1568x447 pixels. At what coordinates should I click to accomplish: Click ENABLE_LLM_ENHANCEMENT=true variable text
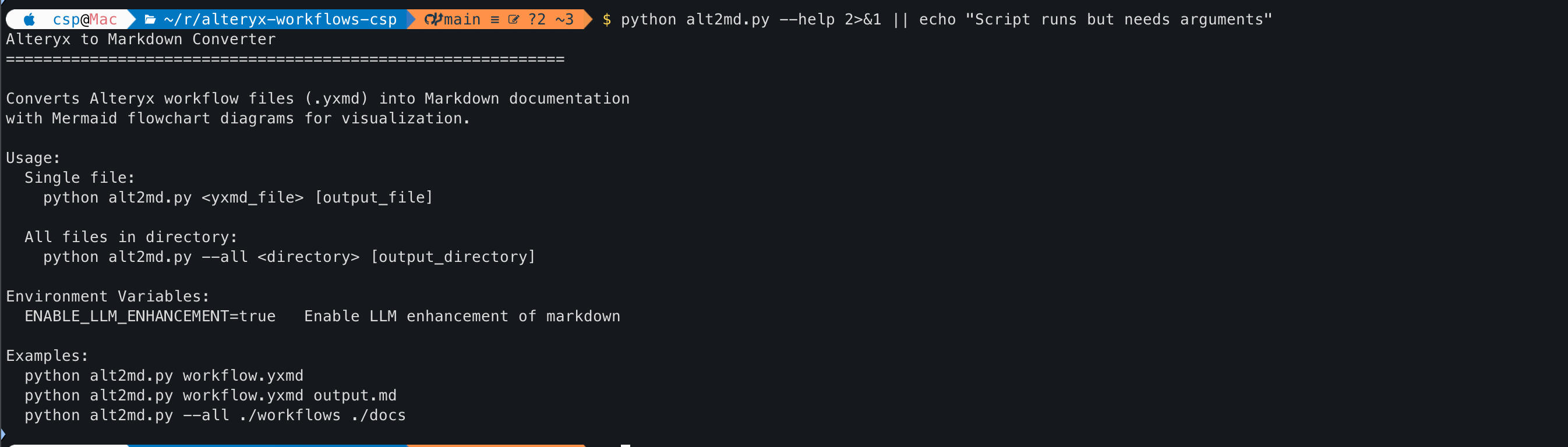[x=150, y=316]
